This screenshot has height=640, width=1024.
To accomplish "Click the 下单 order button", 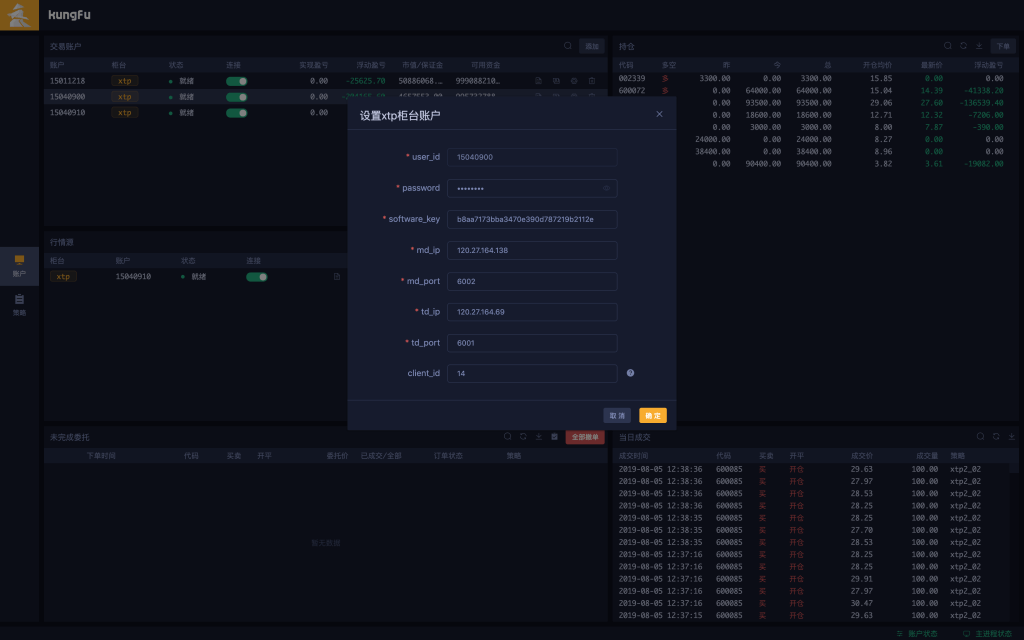I will pyautogui.click(x=1003, y=46).
